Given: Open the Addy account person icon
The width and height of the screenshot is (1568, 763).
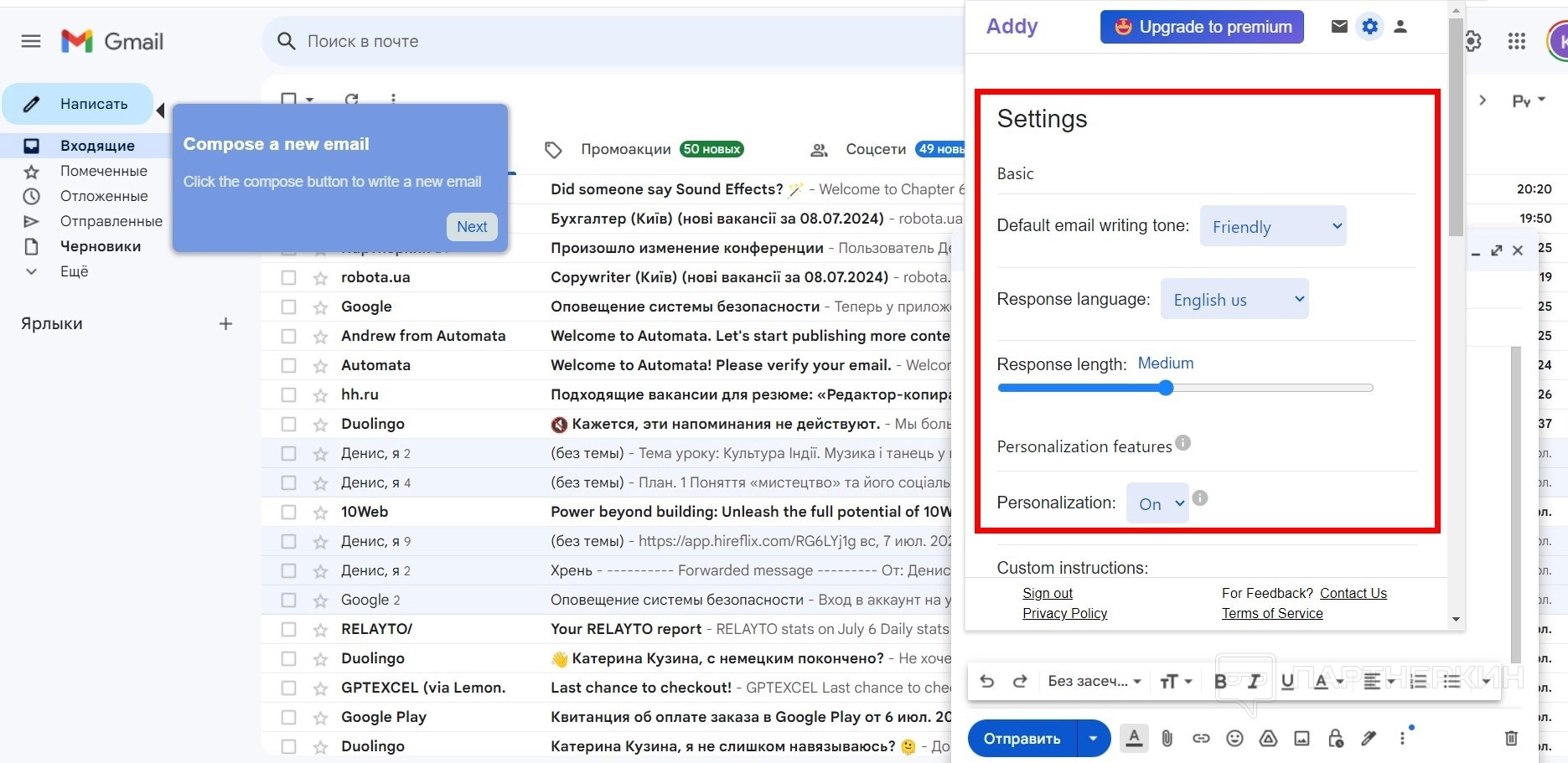Looking at the screenshot, I should point(1400,27).
